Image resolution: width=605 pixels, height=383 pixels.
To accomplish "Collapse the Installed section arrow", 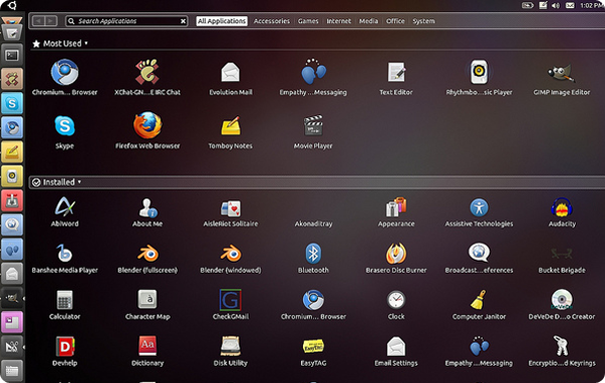I will tap(79, 182).
